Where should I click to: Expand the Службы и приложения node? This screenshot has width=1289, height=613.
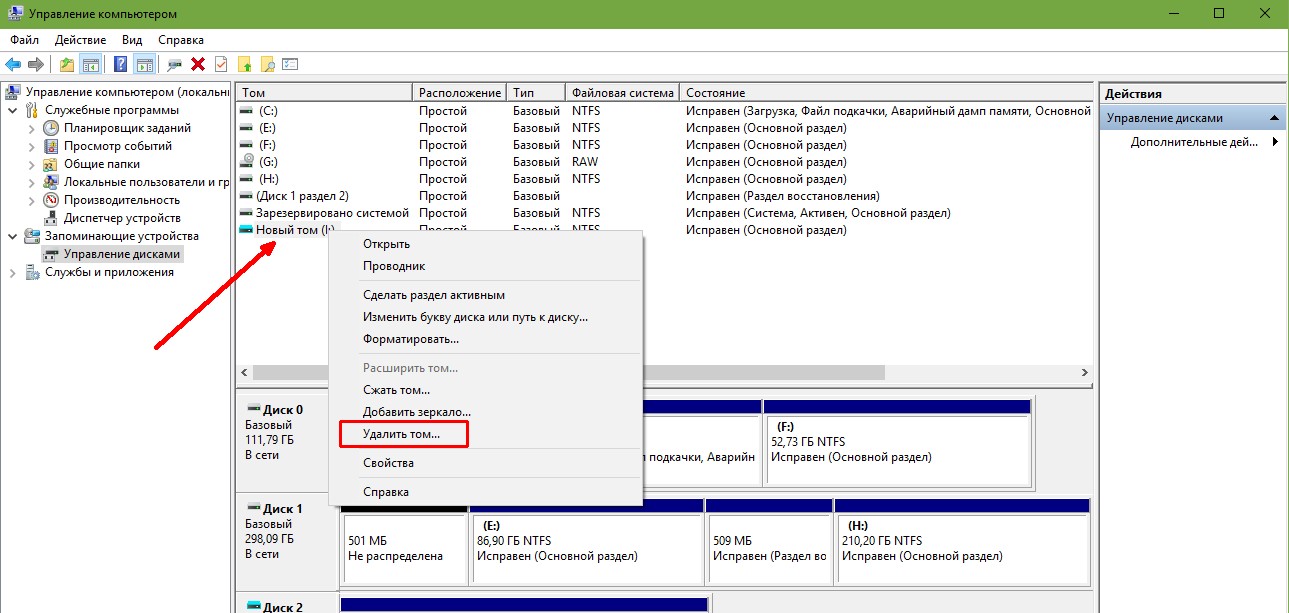point(12,272)
